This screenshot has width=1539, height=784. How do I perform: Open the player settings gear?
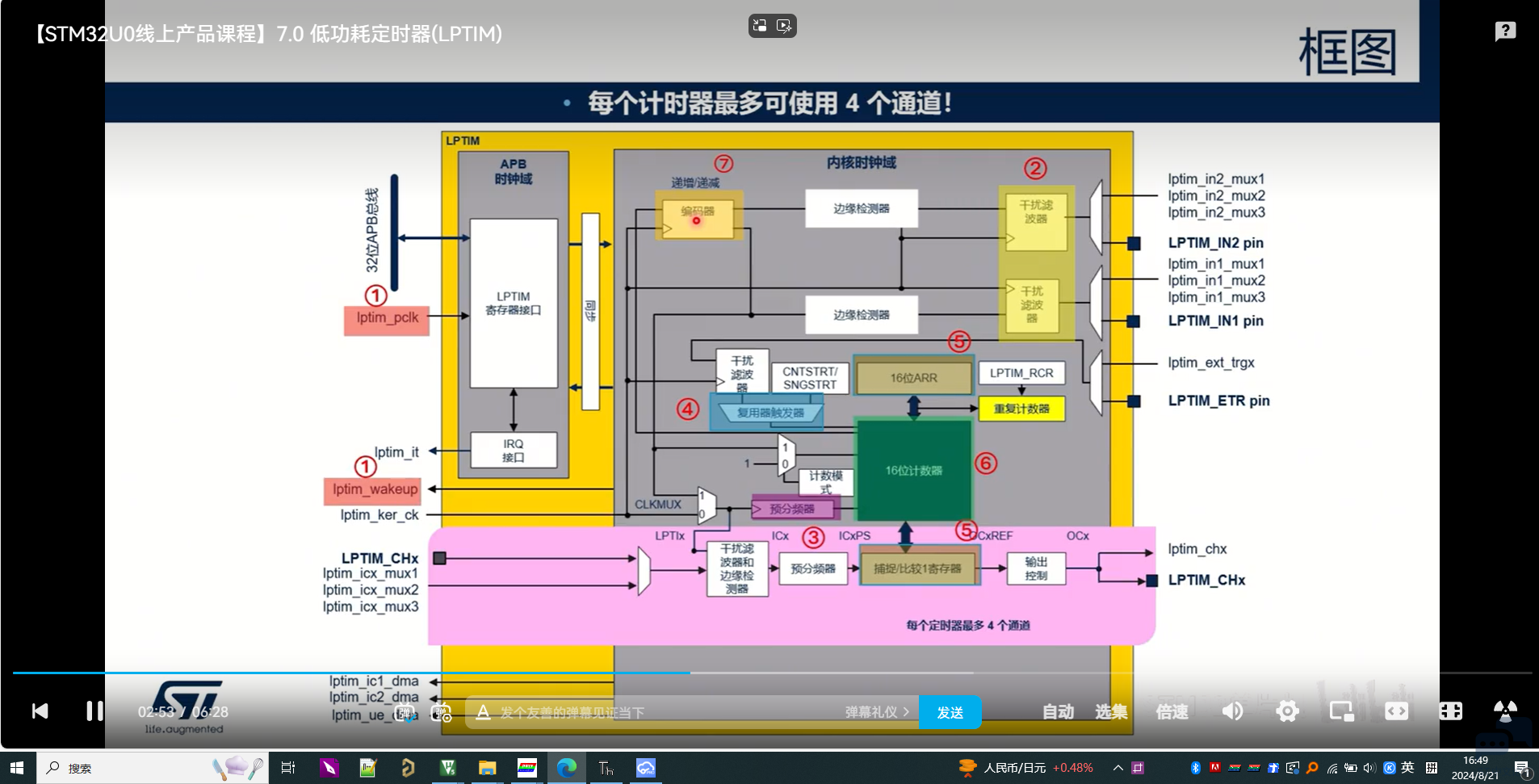click(x=1287, y=711)
